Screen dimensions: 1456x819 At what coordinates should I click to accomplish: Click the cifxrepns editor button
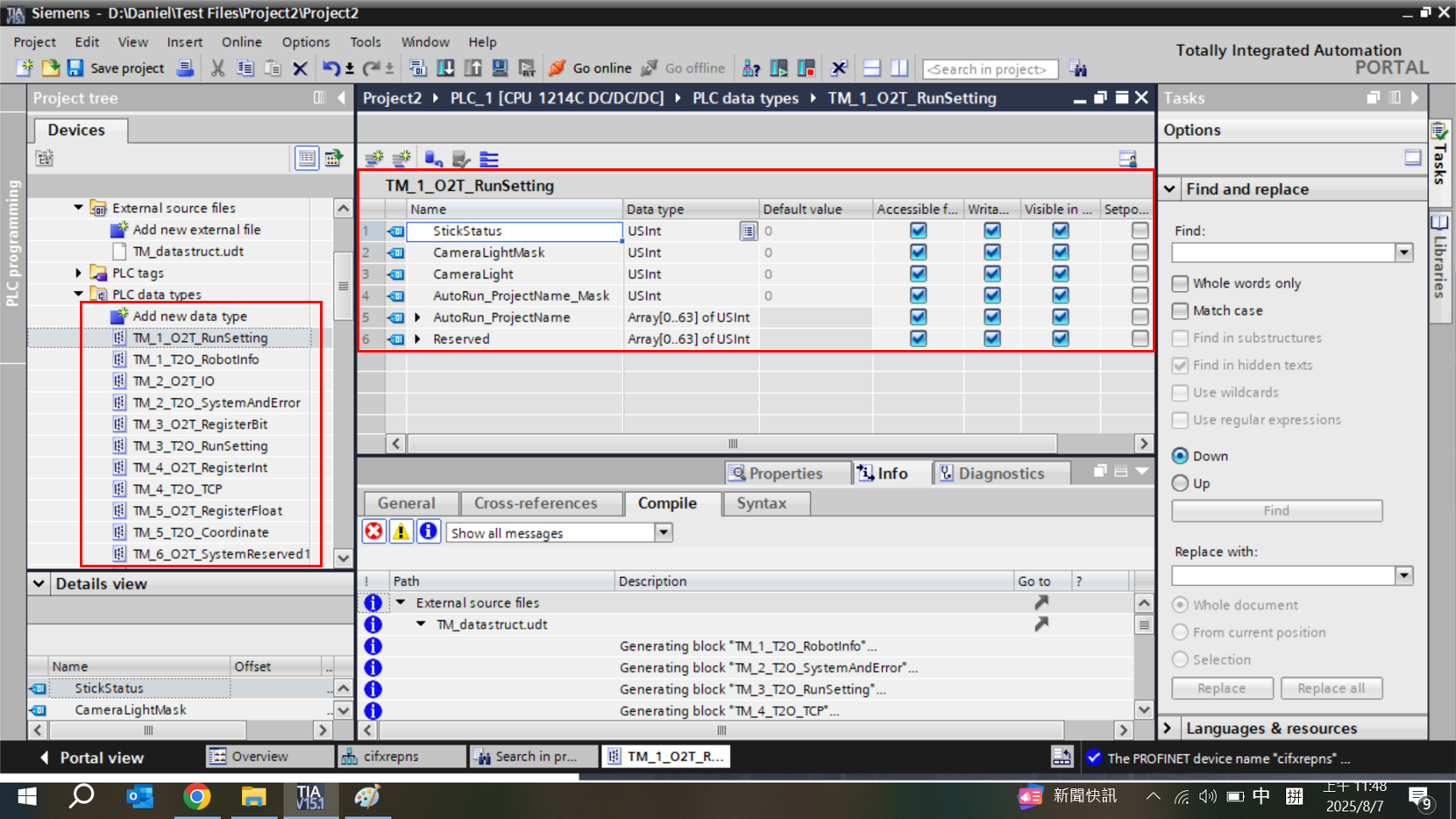pyautogui.click(x=401, y=756)
